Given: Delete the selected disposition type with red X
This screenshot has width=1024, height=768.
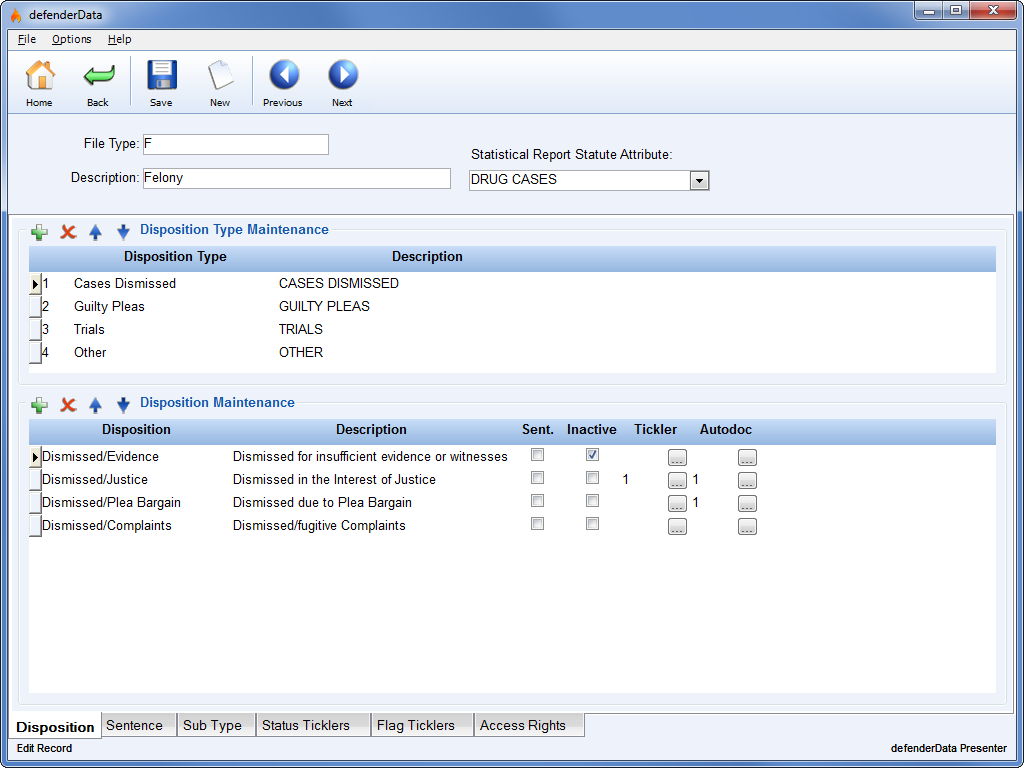Looking at the screenshot, I should tap(68, 231).
